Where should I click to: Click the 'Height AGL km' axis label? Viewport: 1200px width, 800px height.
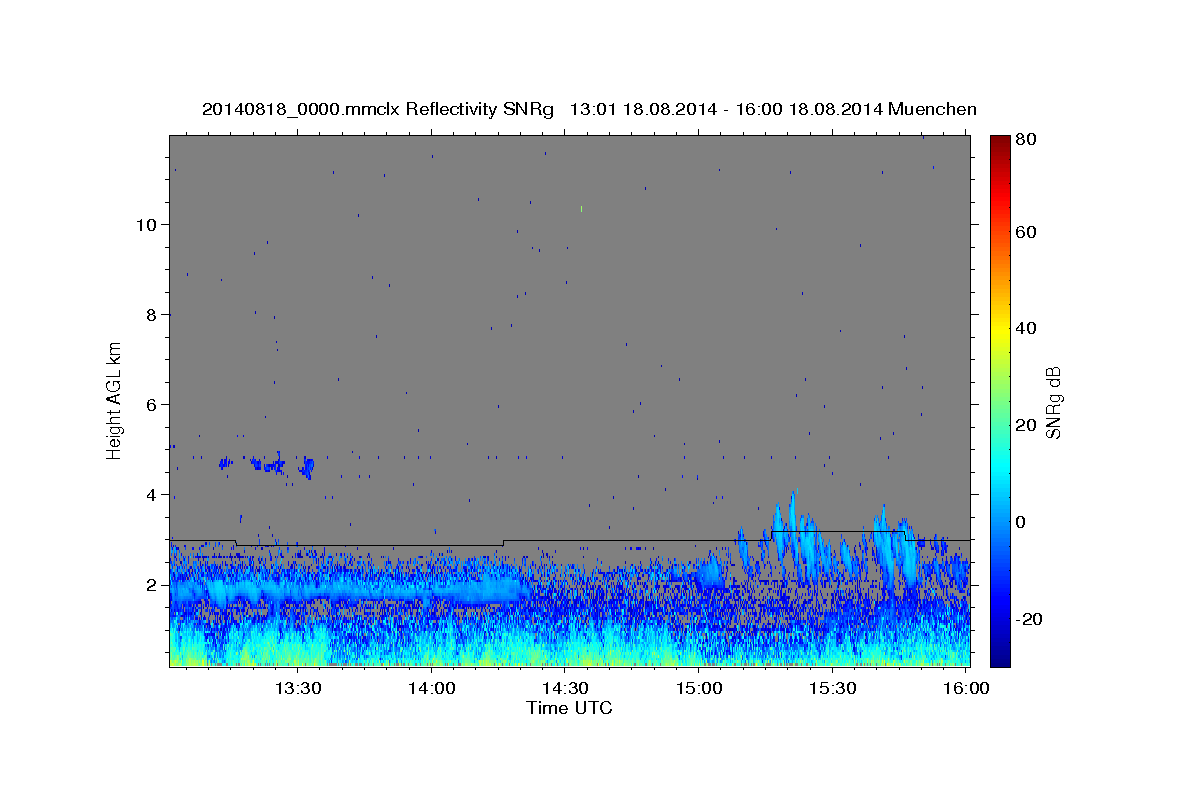[114, 400]
